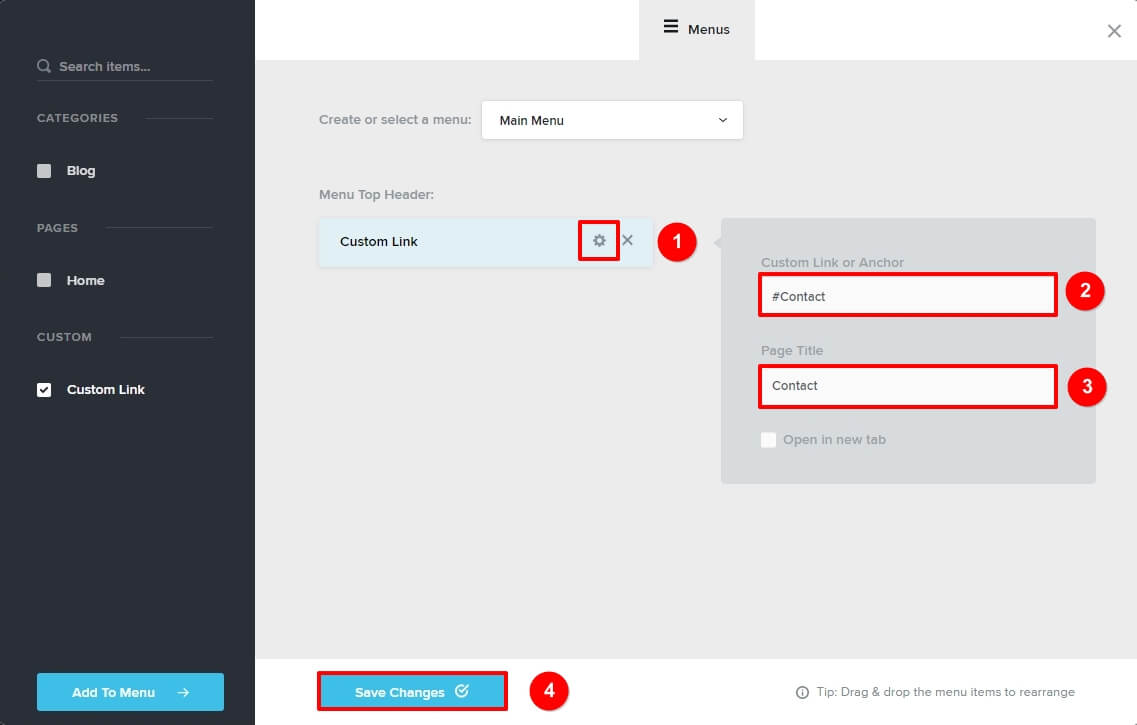Image resolution: width=1137 pixels, height=725 pixels.
Task: Check the Blog category checkbox
Action: pyautogui.click(x=44, y=171)
